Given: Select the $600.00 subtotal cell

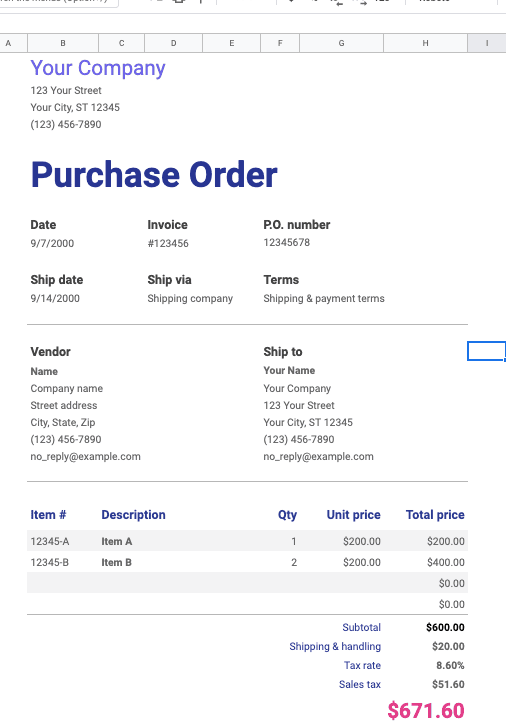Looking at the screenshot, I should coord(445,627).
